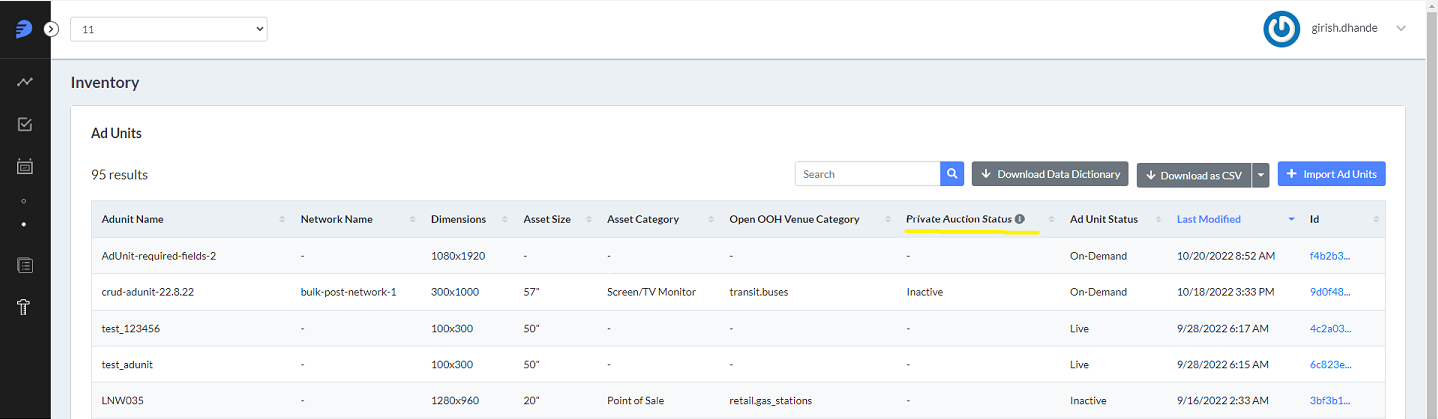
Task: Focus the Search input field
Action: coord(868,174)
